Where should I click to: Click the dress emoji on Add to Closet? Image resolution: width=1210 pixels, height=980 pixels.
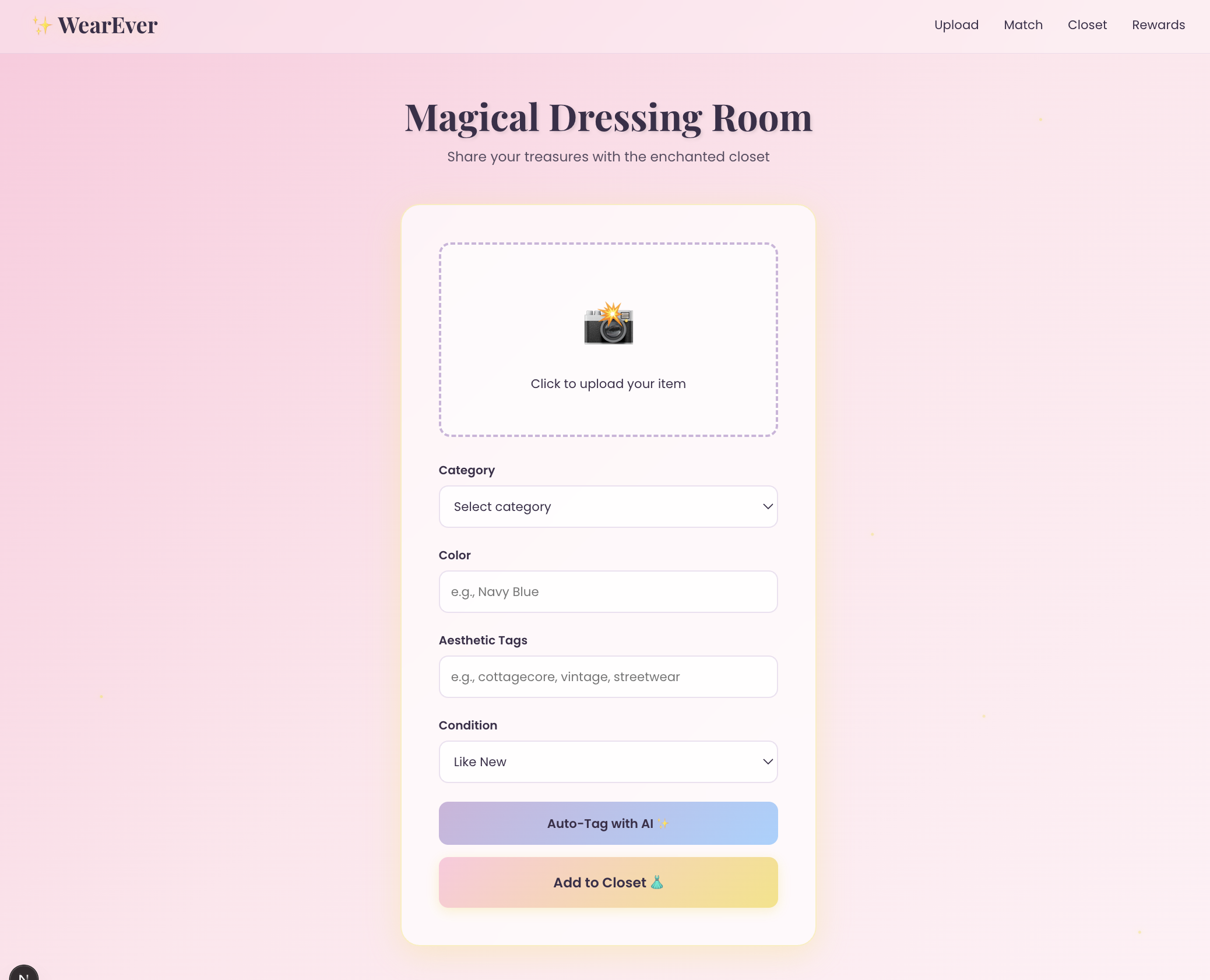click(657, 882)
